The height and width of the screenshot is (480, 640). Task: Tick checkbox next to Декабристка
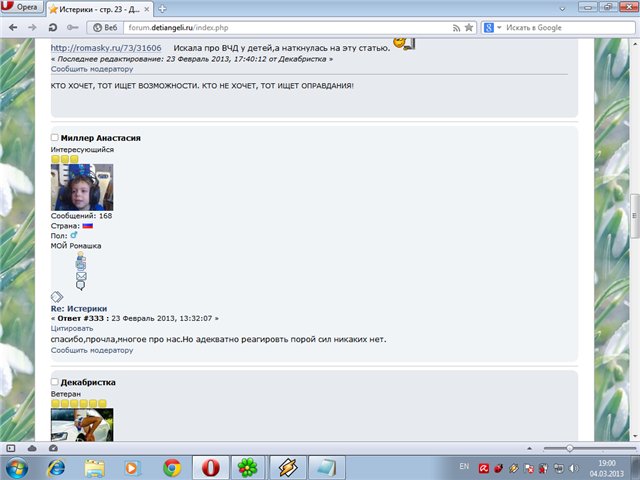[x=54, y=382]
